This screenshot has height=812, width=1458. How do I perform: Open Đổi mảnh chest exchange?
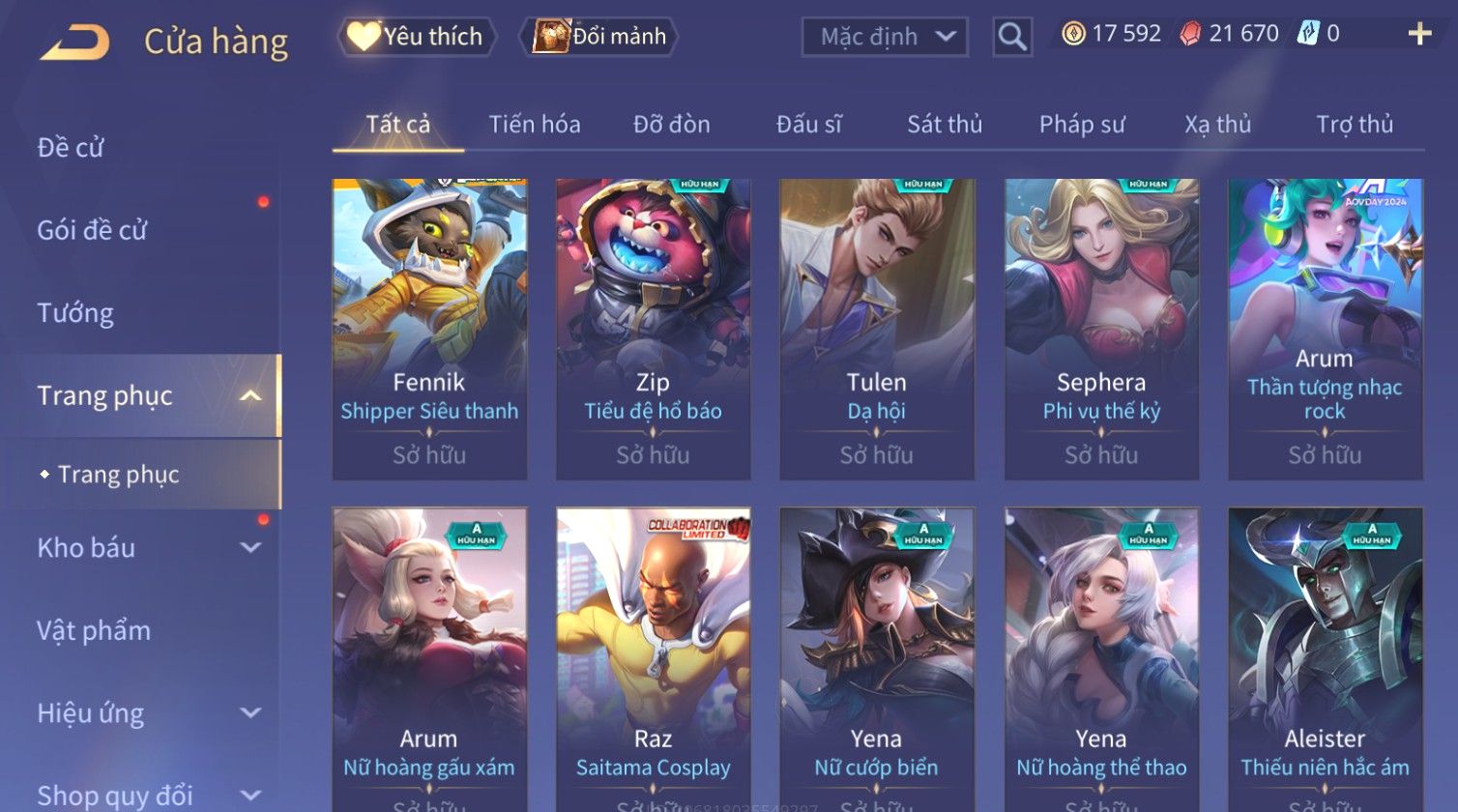click(x=599, y=37)
